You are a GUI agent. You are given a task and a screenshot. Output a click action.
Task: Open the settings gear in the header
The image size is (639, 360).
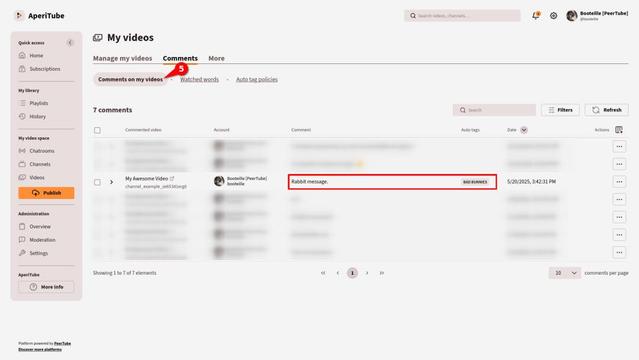point(553,16)
